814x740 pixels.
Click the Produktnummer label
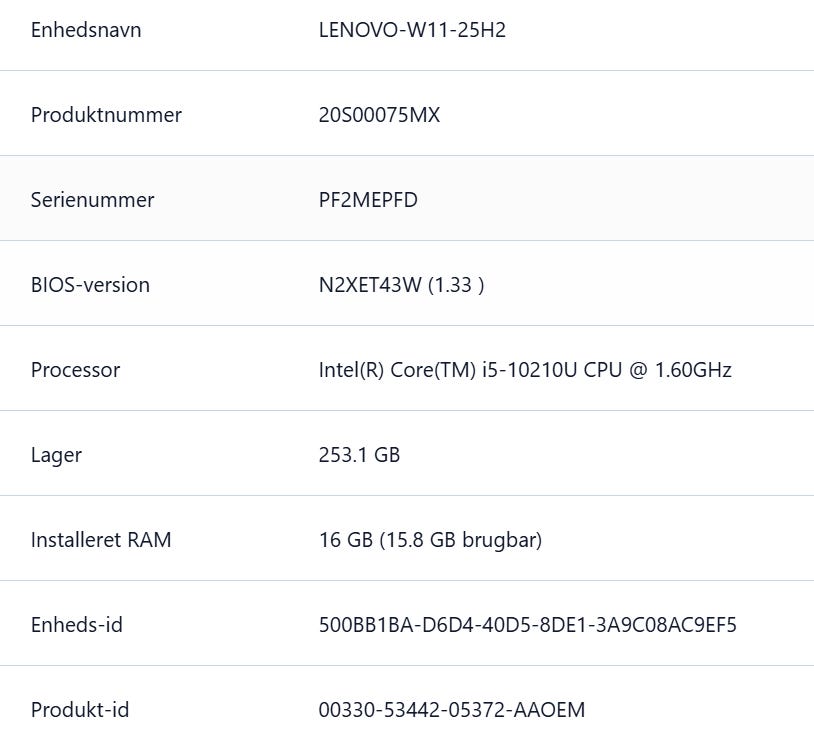click(x=106, y=115)
